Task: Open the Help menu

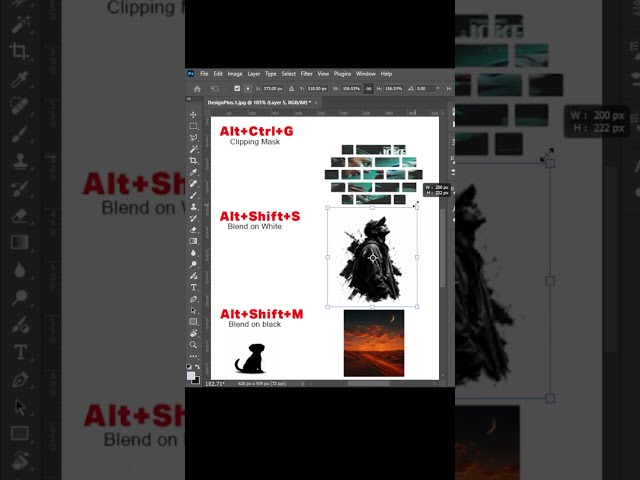Action: (387, 74)
